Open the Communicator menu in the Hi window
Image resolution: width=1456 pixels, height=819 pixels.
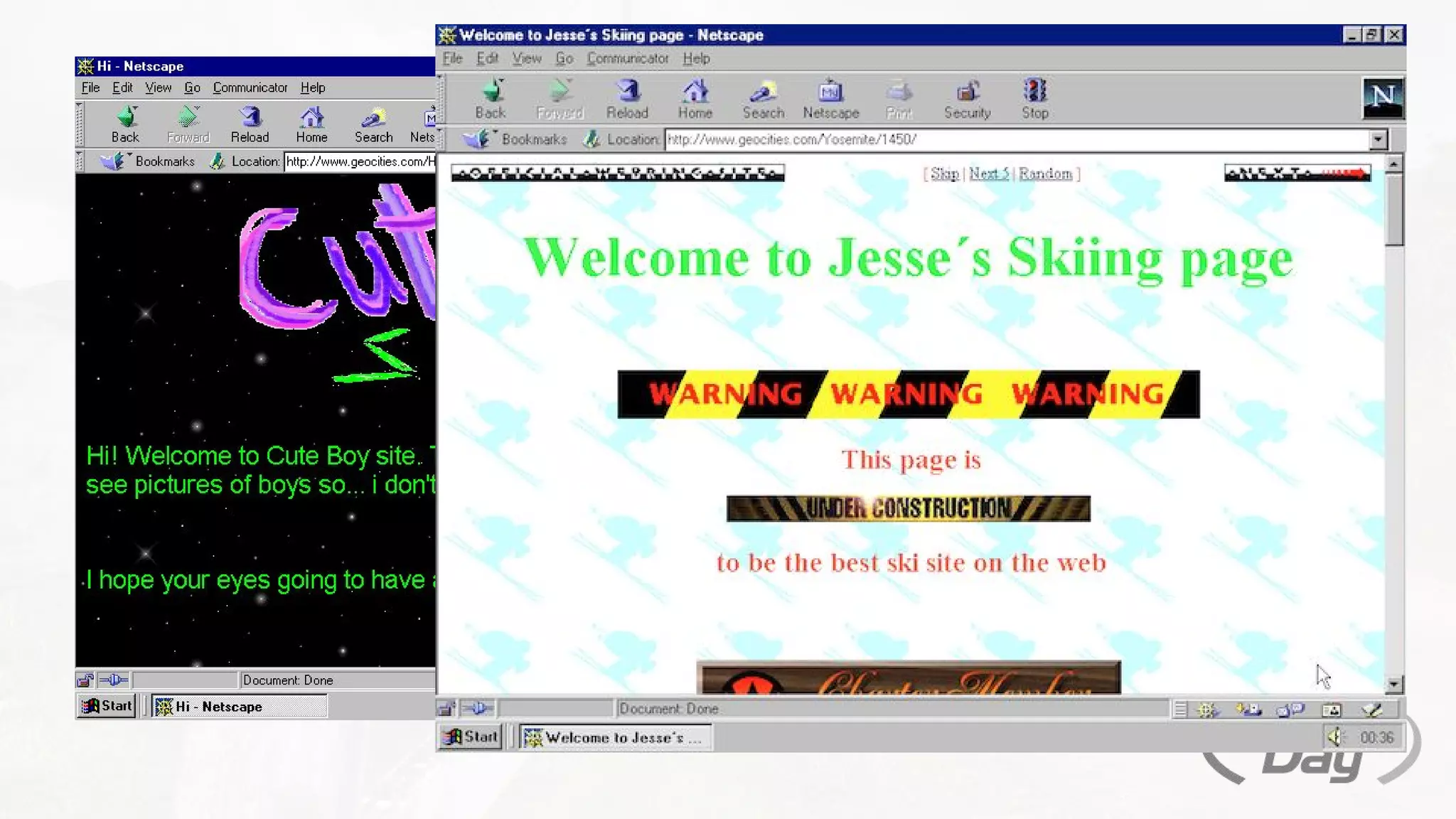250,87
